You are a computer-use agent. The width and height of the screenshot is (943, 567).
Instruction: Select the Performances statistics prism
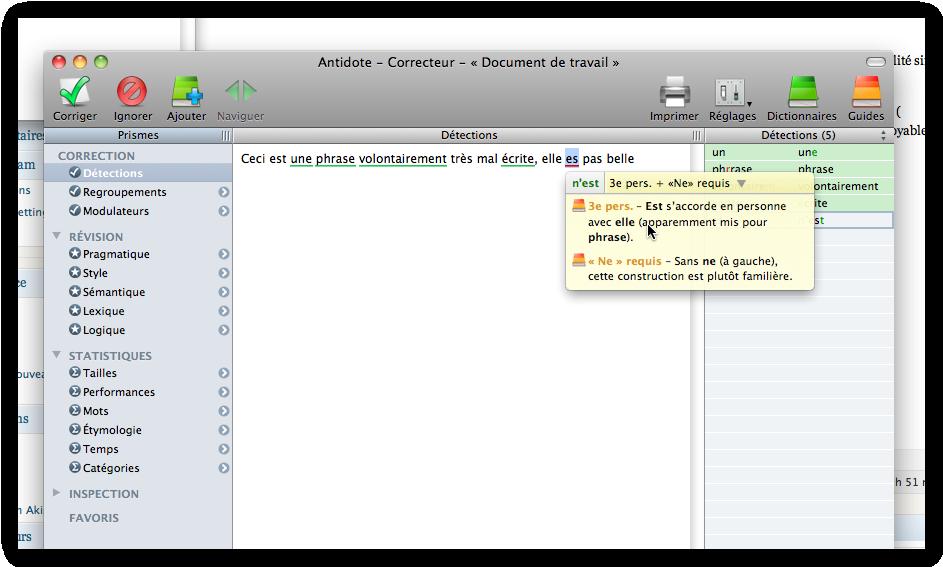[118, 392]
